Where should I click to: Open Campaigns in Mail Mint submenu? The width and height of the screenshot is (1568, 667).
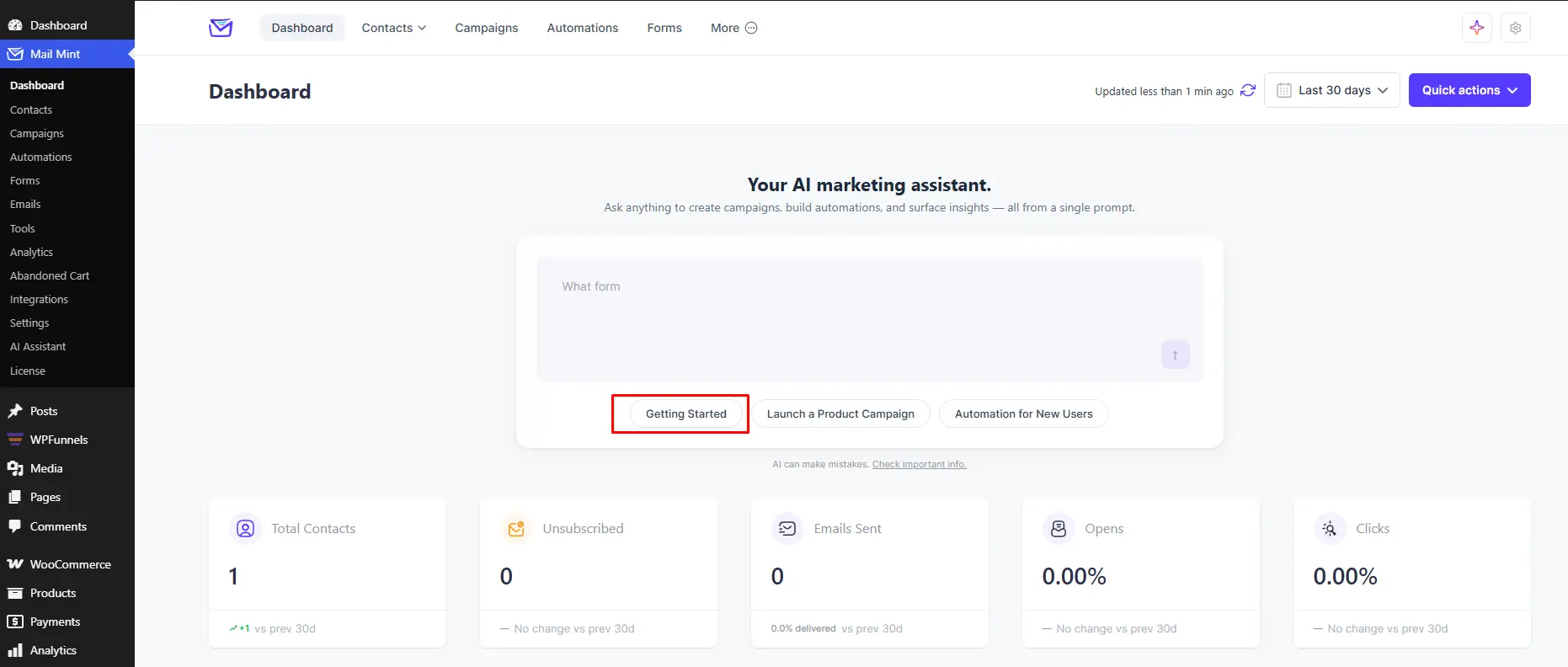click(x=37, y=133)
